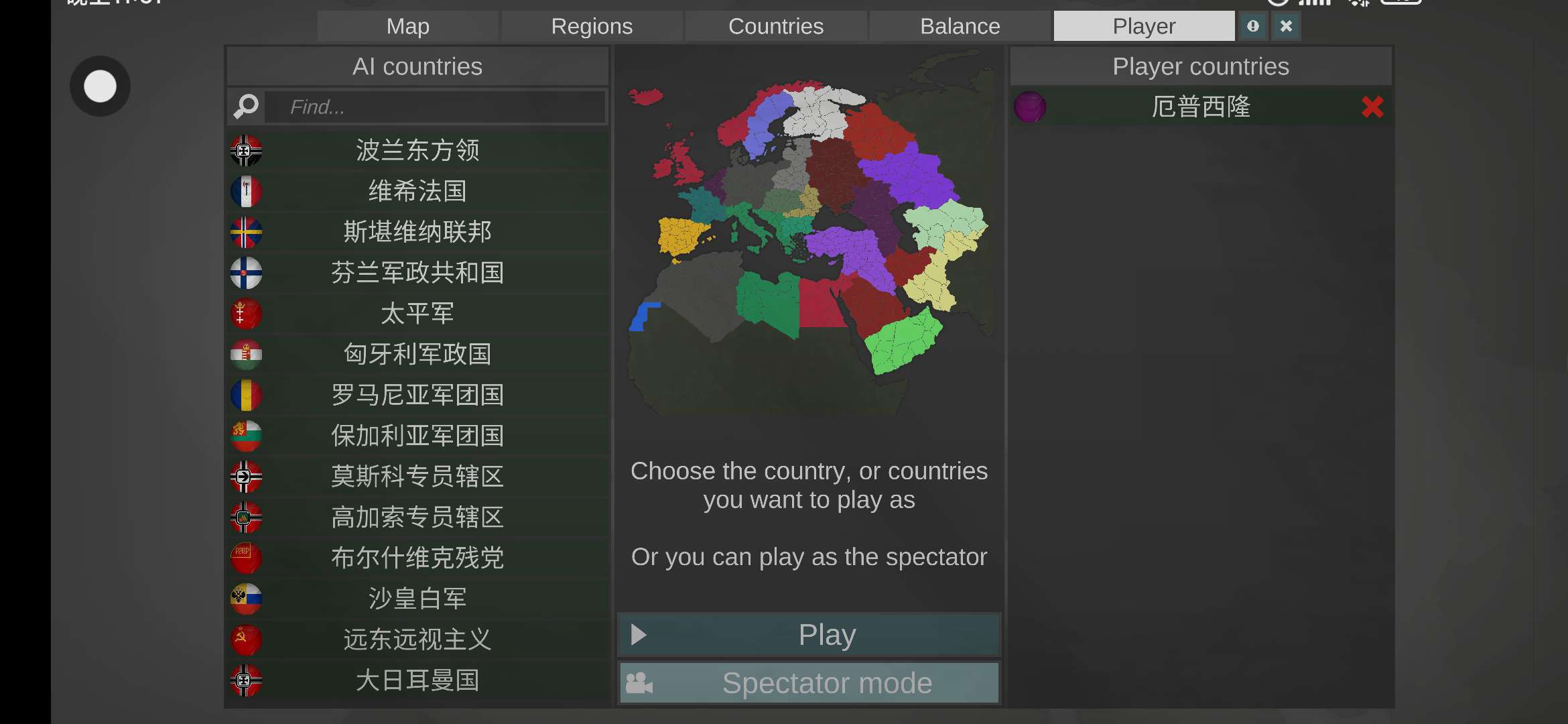
Task: Remove 厄普西隆 with the red X
Action: [1372, 107]
